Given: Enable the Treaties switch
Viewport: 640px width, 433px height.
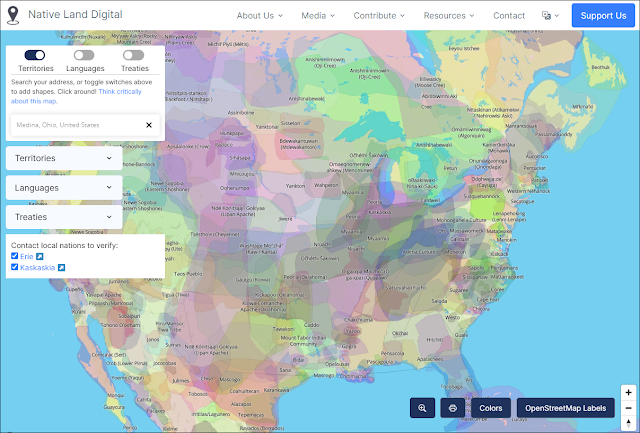Looking at the screenshot, I should [x=133, y=55].
